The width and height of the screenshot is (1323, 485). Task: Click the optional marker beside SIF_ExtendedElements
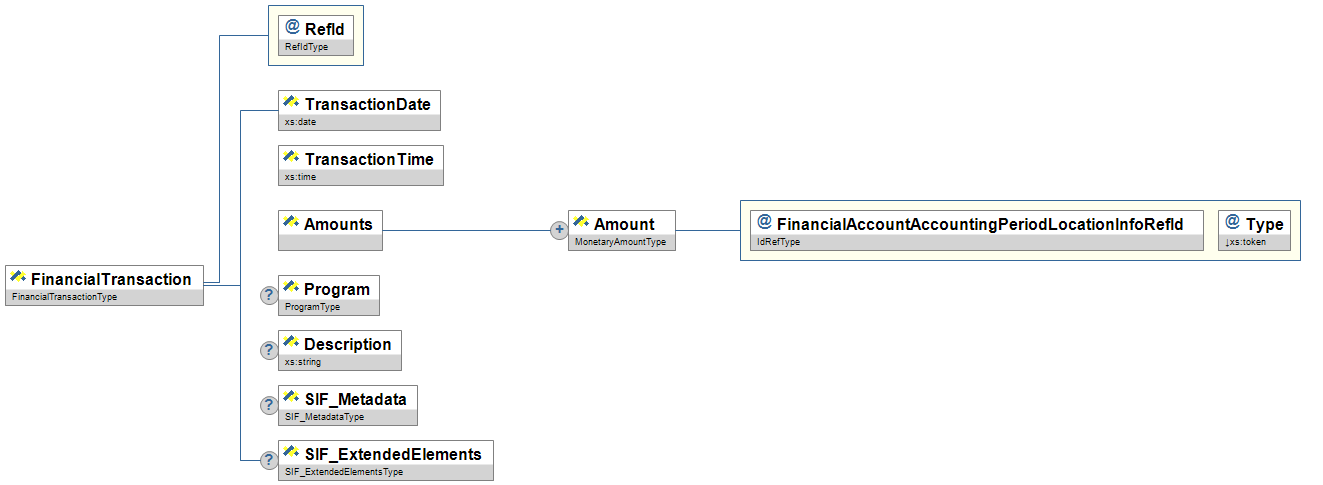click(269, 460)
